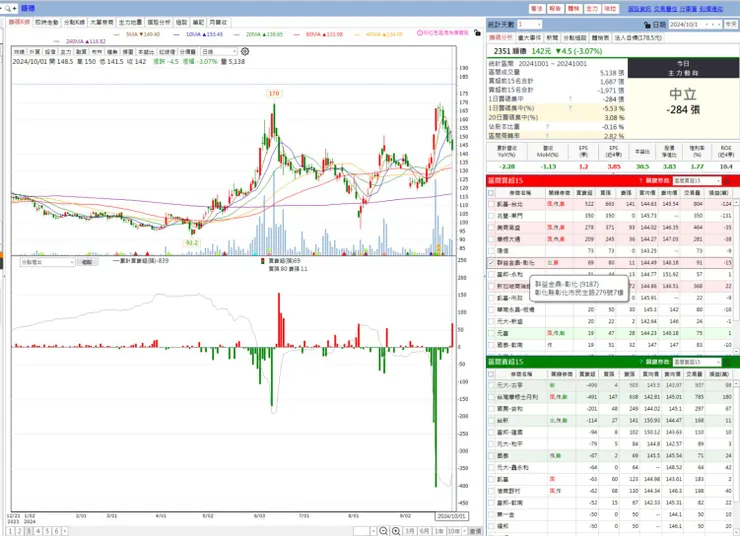Click the 本益比 chart toolbar button
The width and height of the screenshot is (740, 536).
(146, 52)
